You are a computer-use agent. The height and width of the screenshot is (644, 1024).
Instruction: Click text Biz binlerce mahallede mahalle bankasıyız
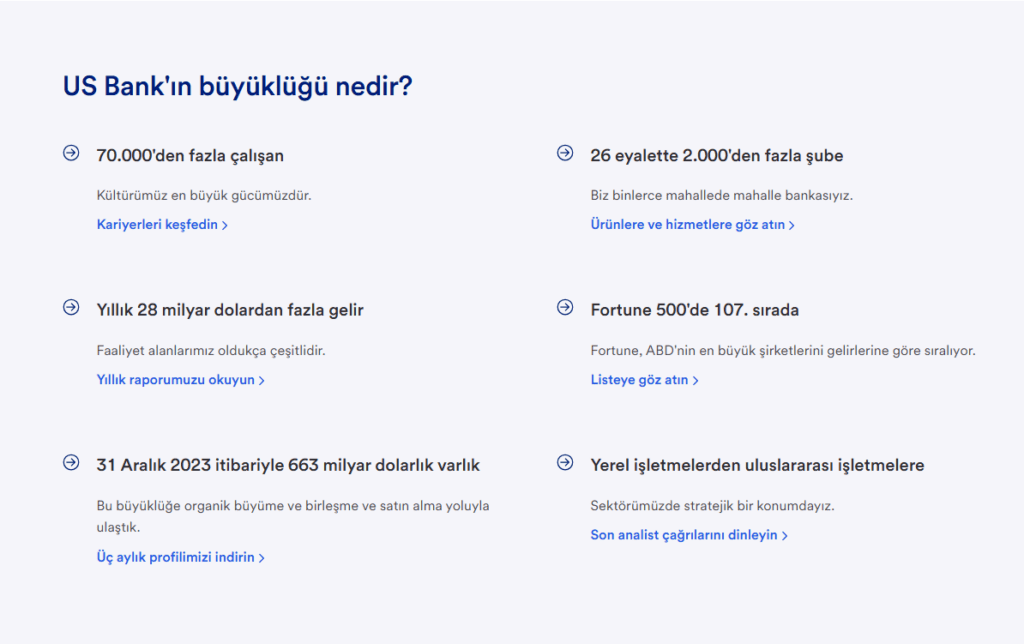click(722, 195)
